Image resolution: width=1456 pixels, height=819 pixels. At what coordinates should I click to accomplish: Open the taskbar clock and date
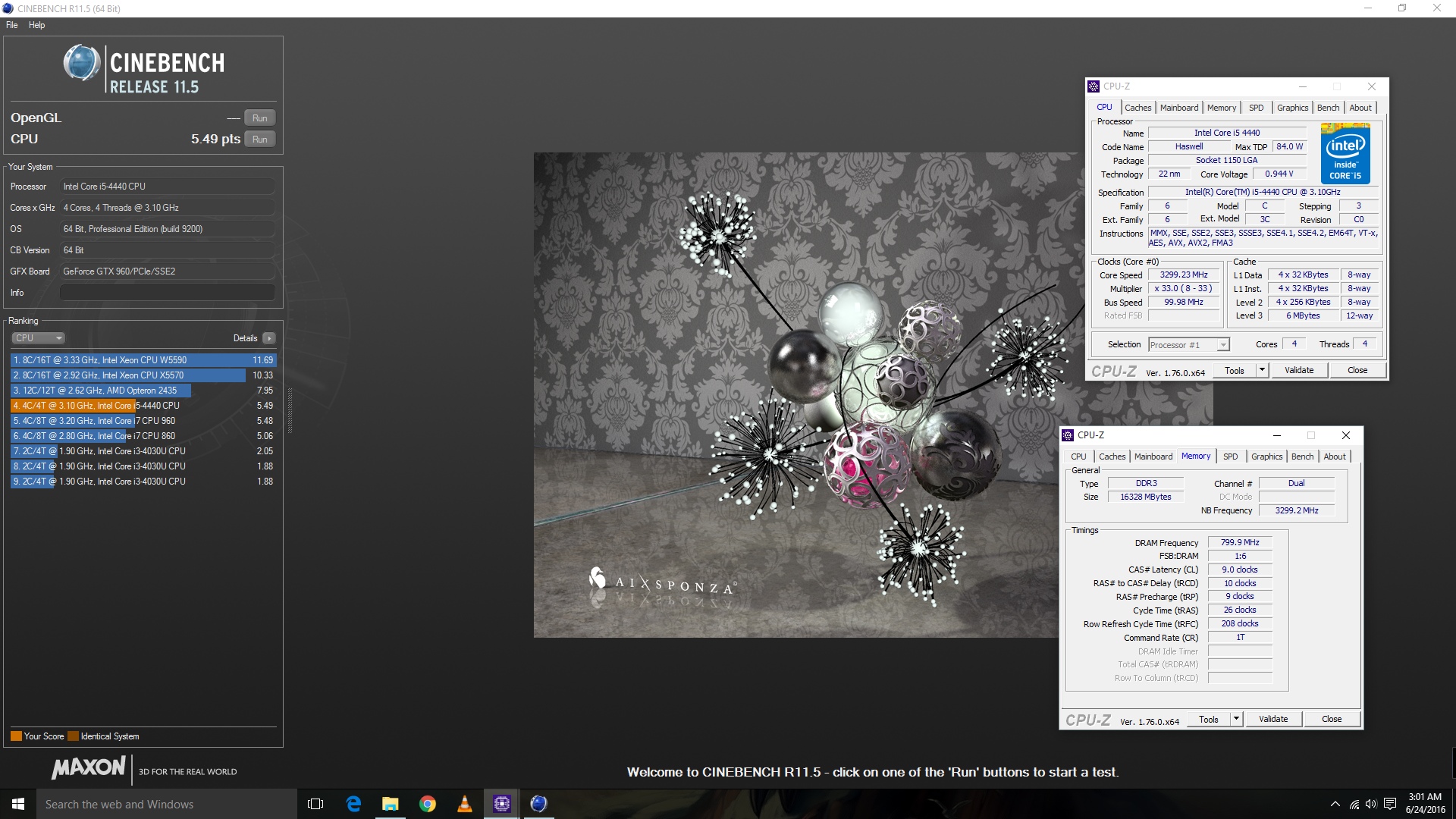point(1425,804)
